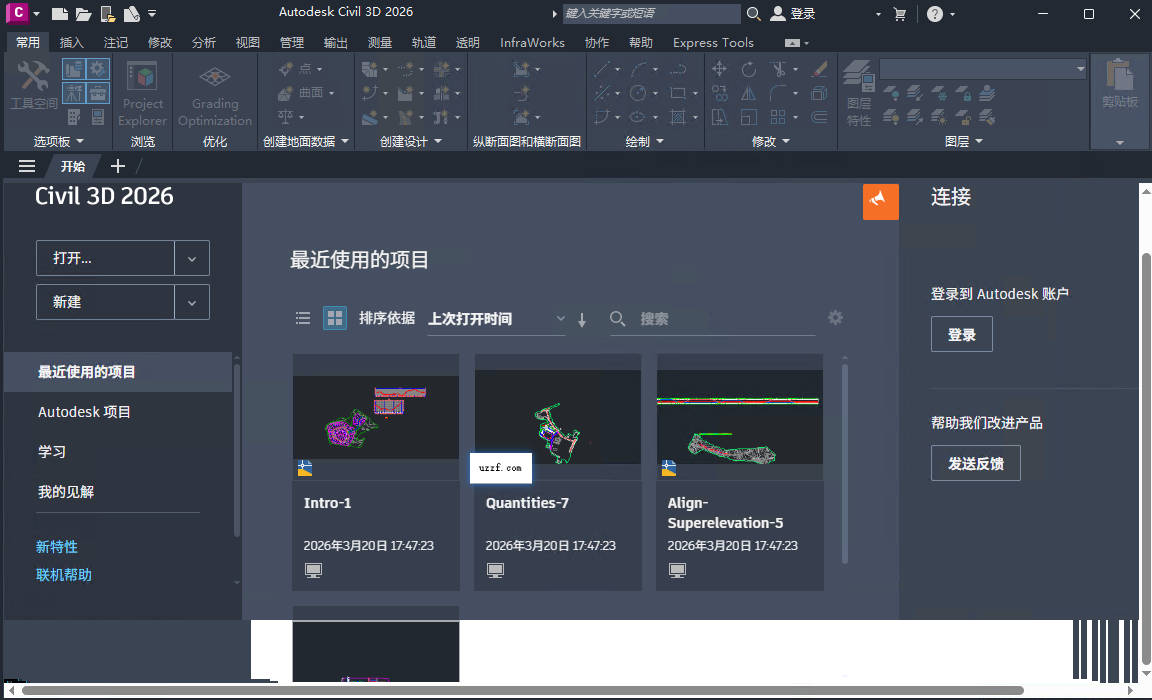Toggle the grid view for recent projects

334,317
